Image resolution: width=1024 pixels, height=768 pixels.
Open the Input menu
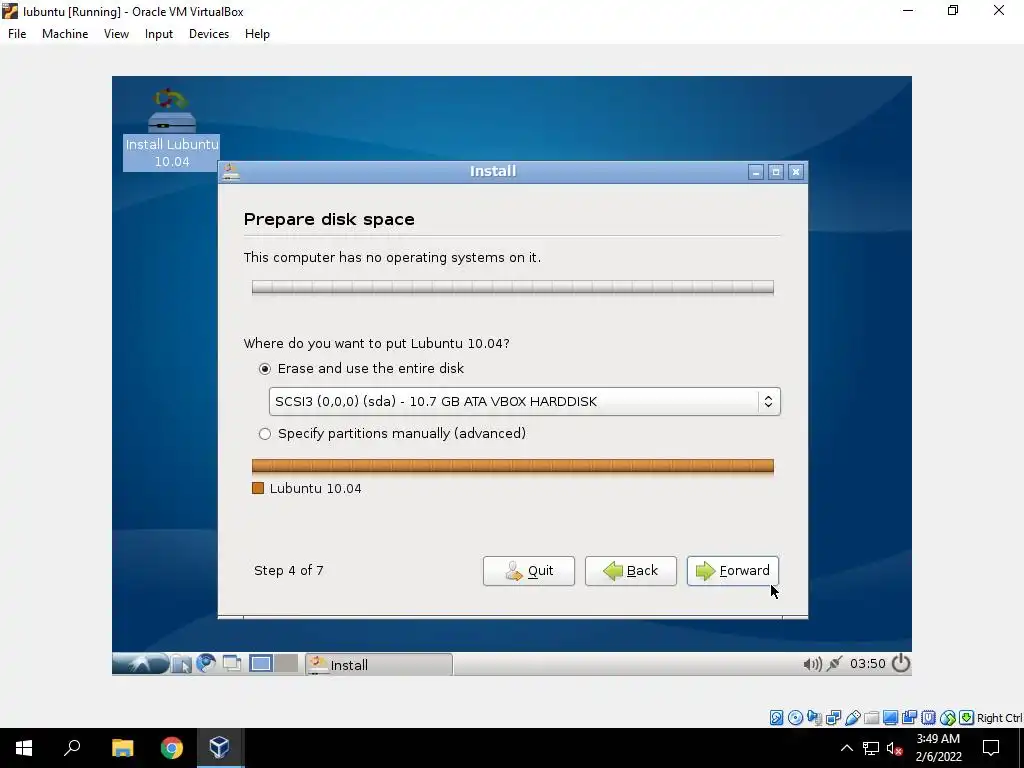coord(159,34)
